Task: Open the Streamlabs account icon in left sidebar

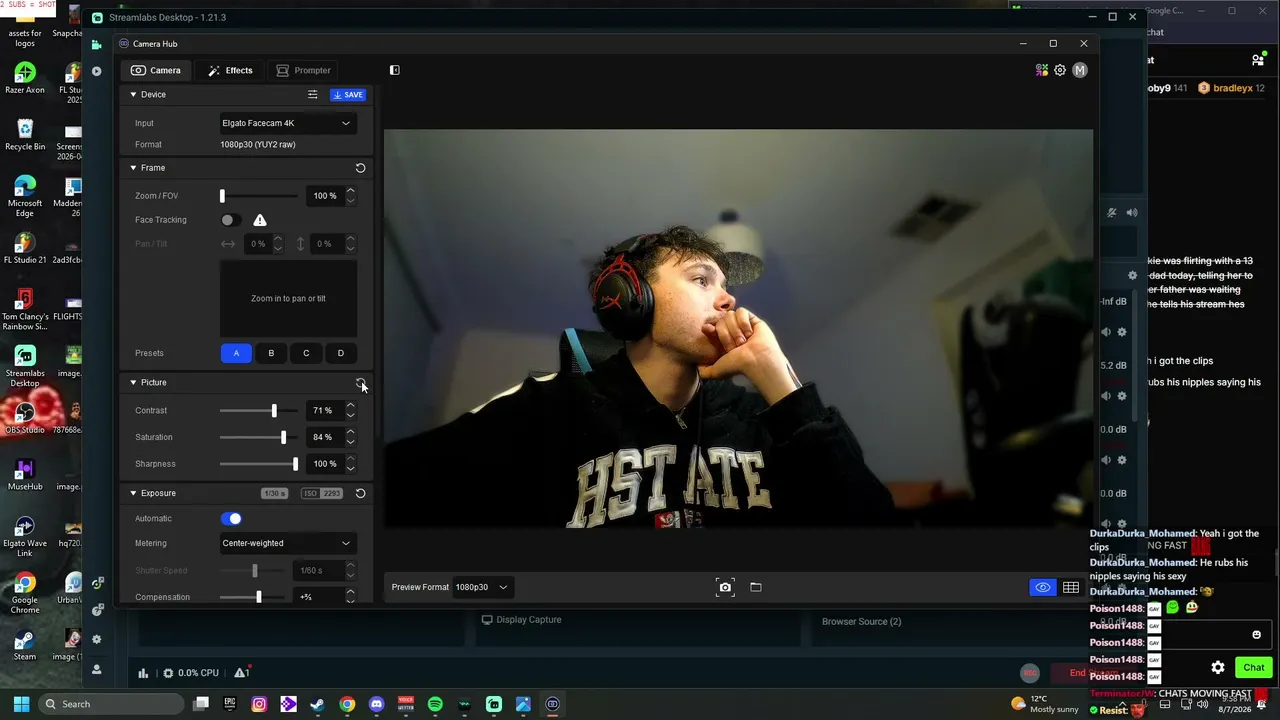Action: point(97,669)
